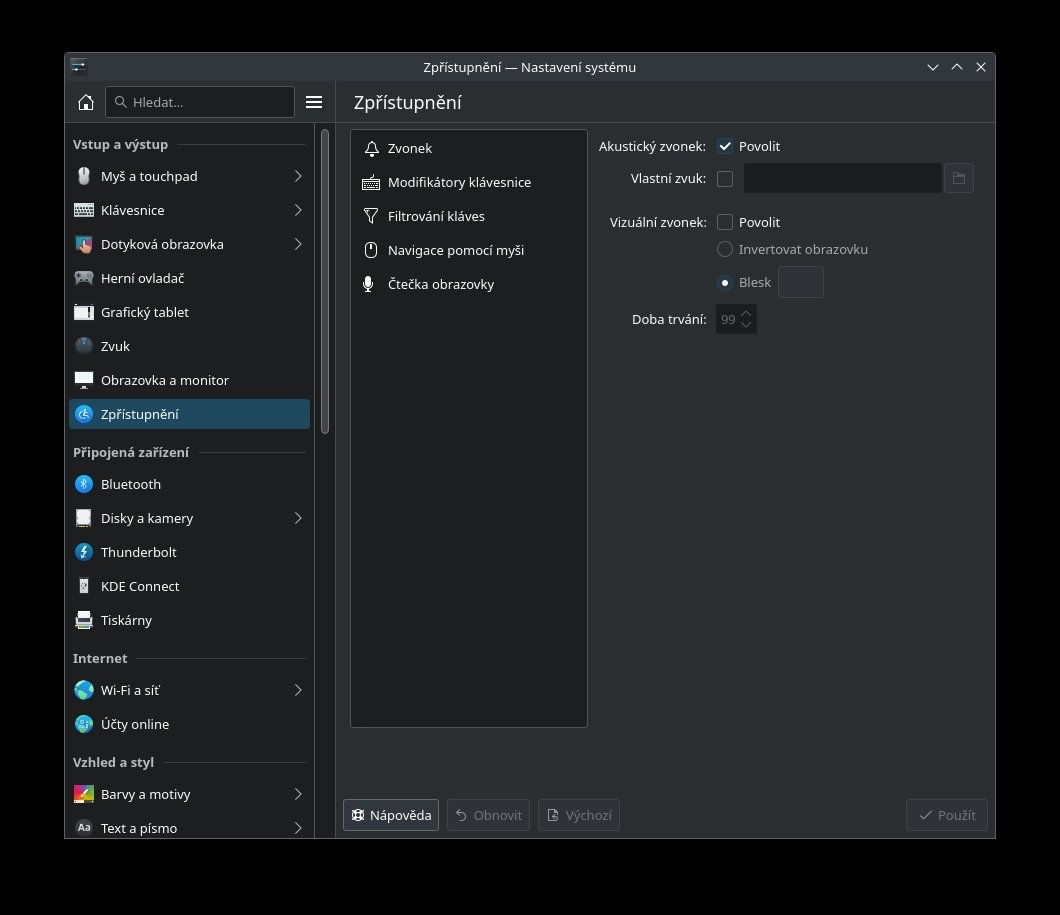Click the Herní ovladač gamepad icon
Image resolution: width=1060 pixels, height=915 pixels.
pos(84,278)
